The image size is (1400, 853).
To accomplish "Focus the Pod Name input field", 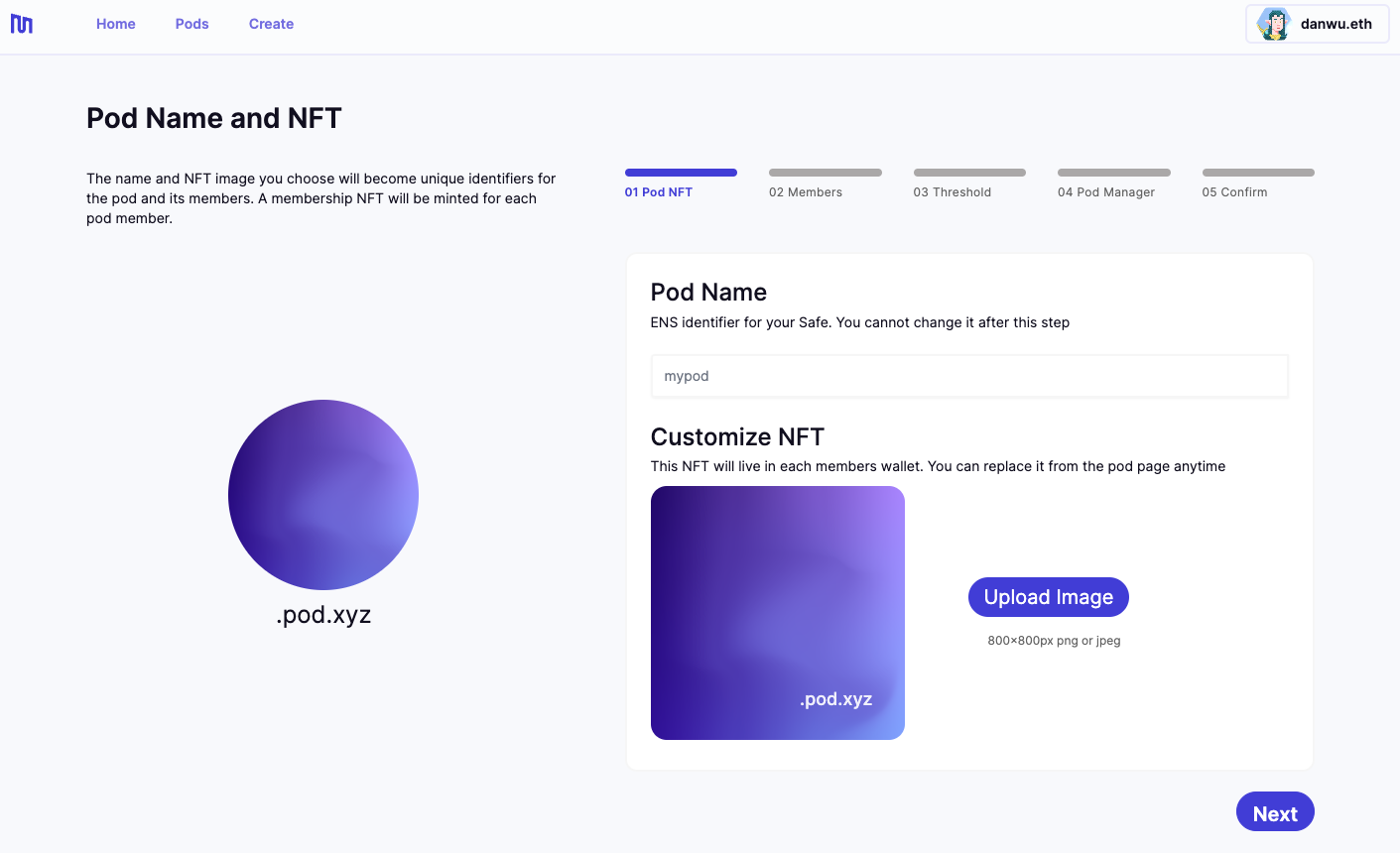I will pyautogui.click(x=969, y=376).
